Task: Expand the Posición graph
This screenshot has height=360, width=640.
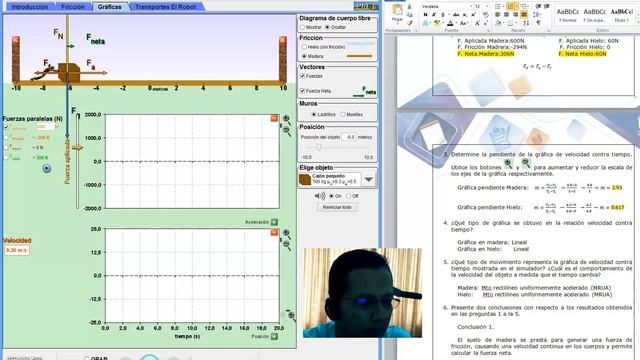Action: pos(274,336)
